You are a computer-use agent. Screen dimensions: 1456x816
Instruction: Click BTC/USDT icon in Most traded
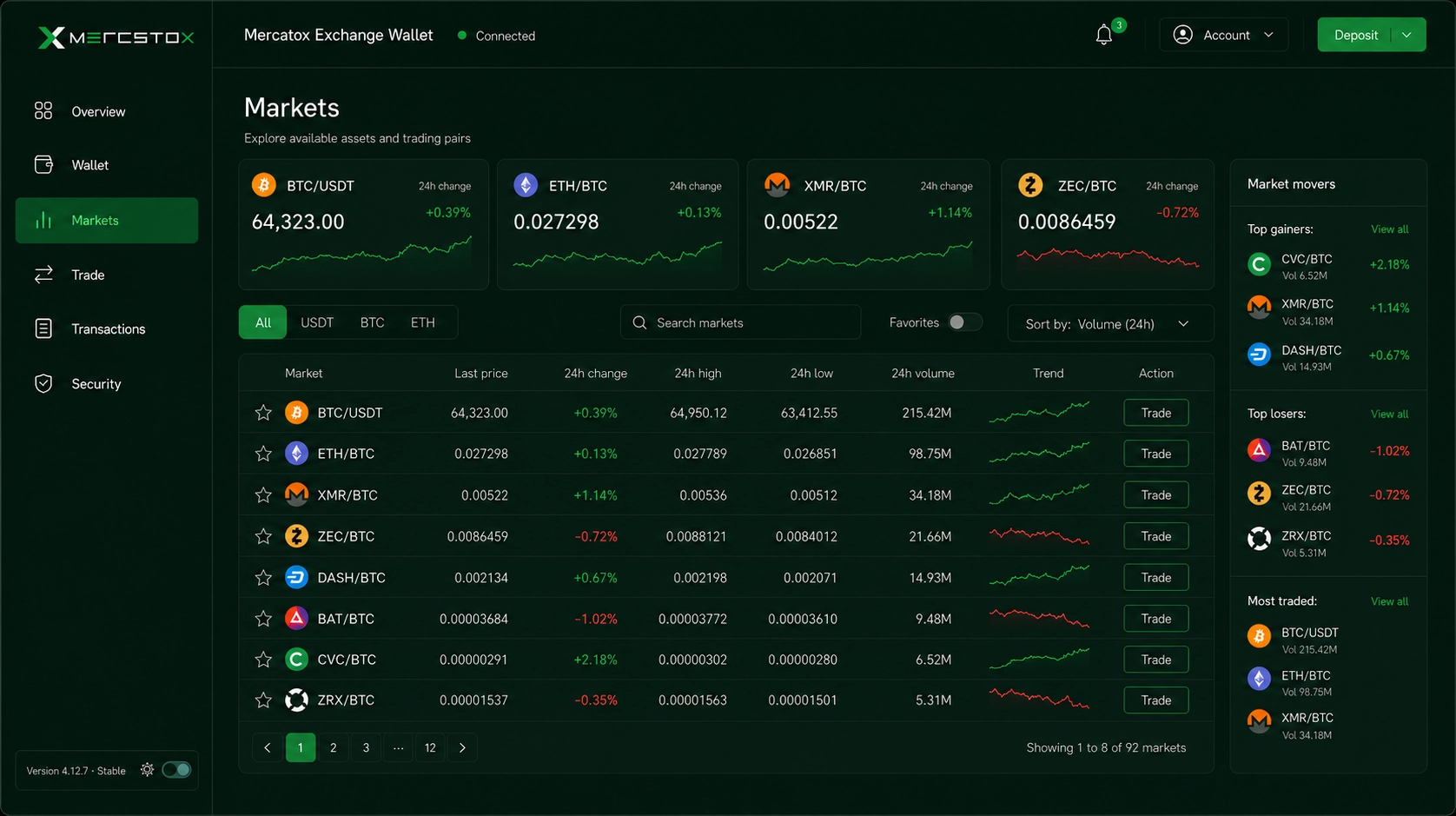(1259, 637)
